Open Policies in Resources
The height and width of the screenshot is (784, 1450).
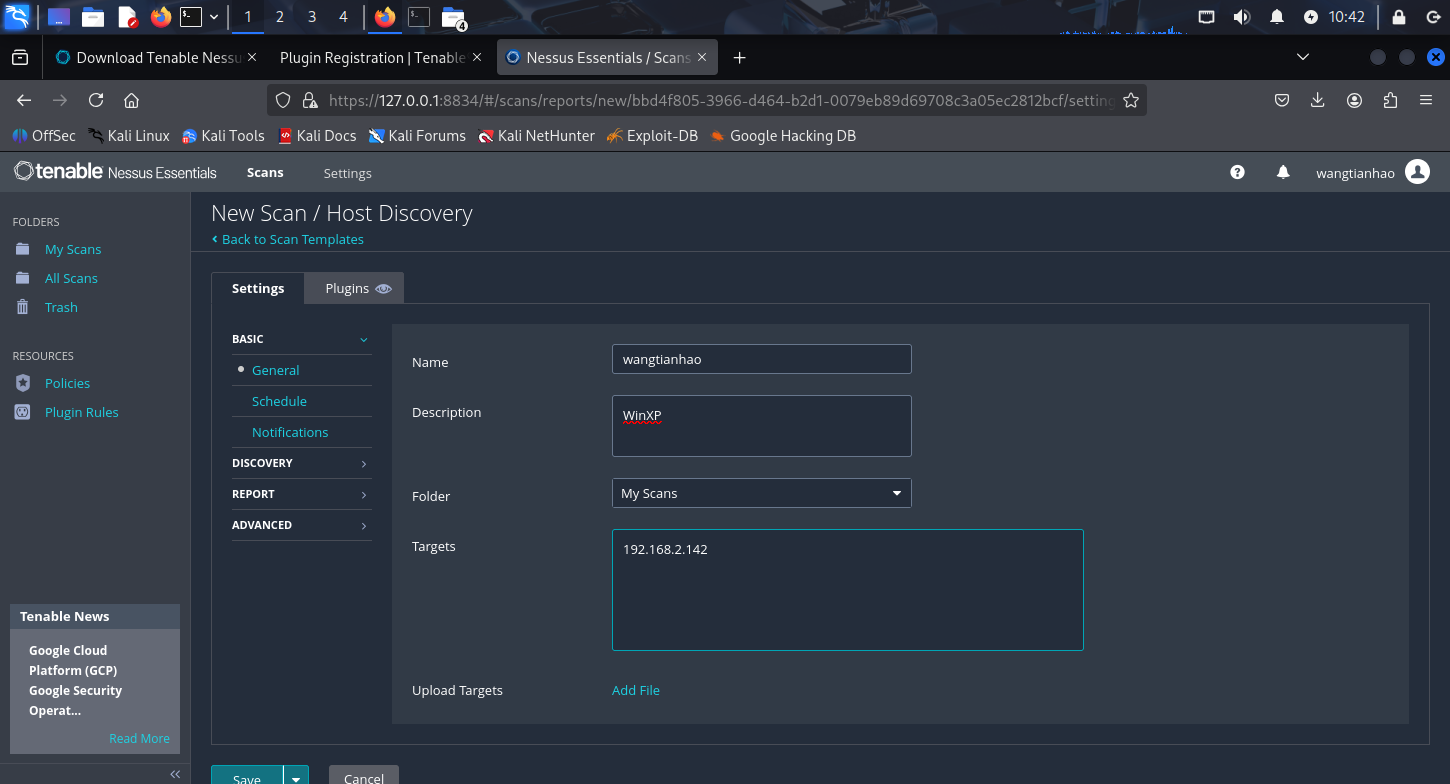pos(67,383)
